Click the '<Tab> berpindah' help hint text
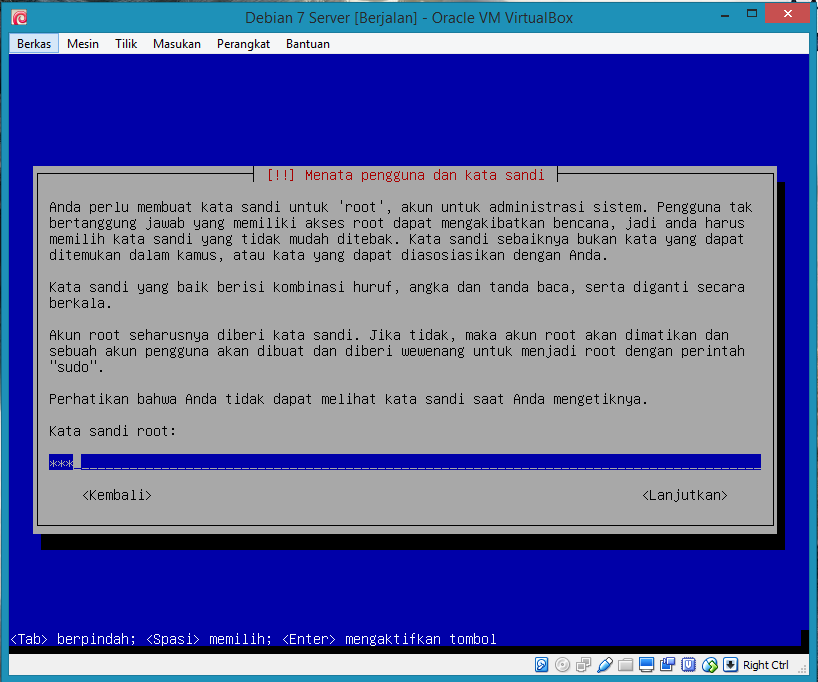Image resolution: width=818 pixels, height=682 pixels. pos(73,639)
